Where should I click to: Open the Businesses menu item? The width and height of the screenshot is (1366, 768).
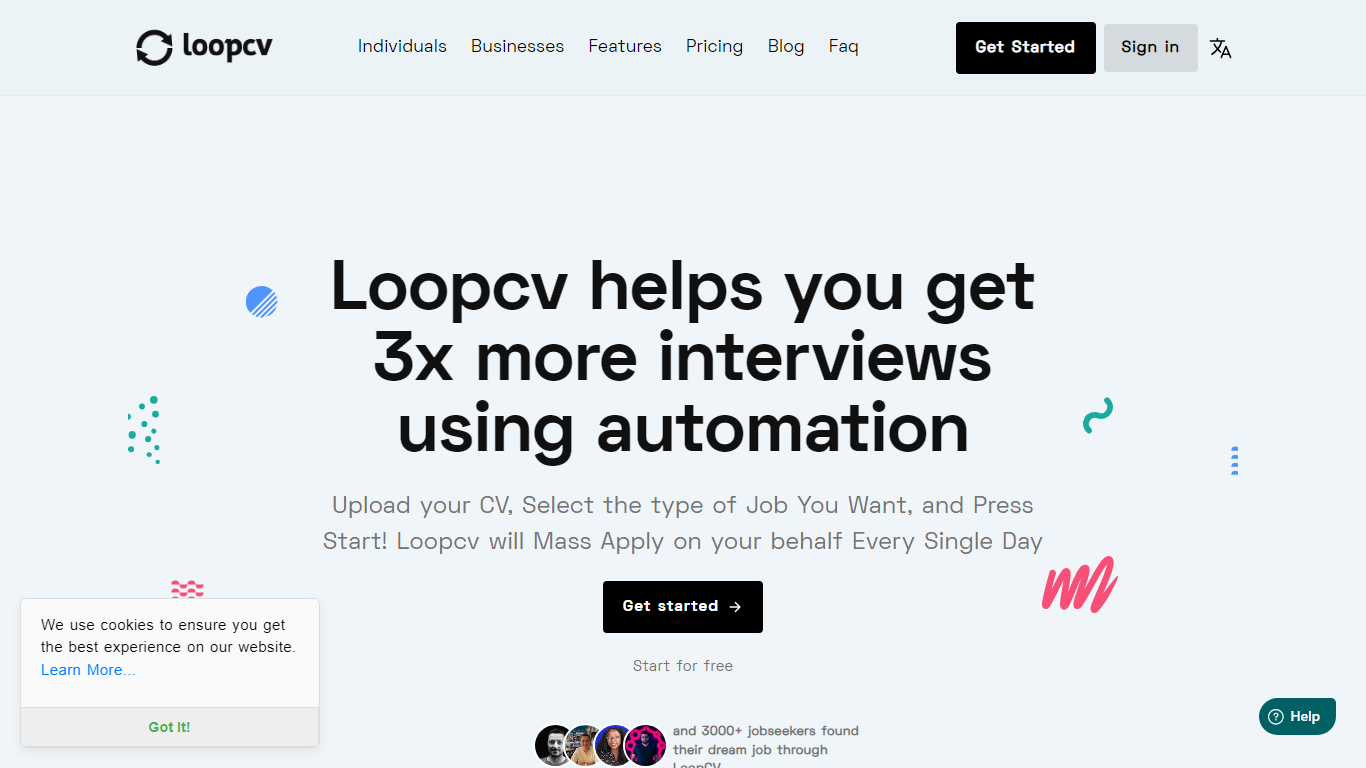tap(517, 46)
